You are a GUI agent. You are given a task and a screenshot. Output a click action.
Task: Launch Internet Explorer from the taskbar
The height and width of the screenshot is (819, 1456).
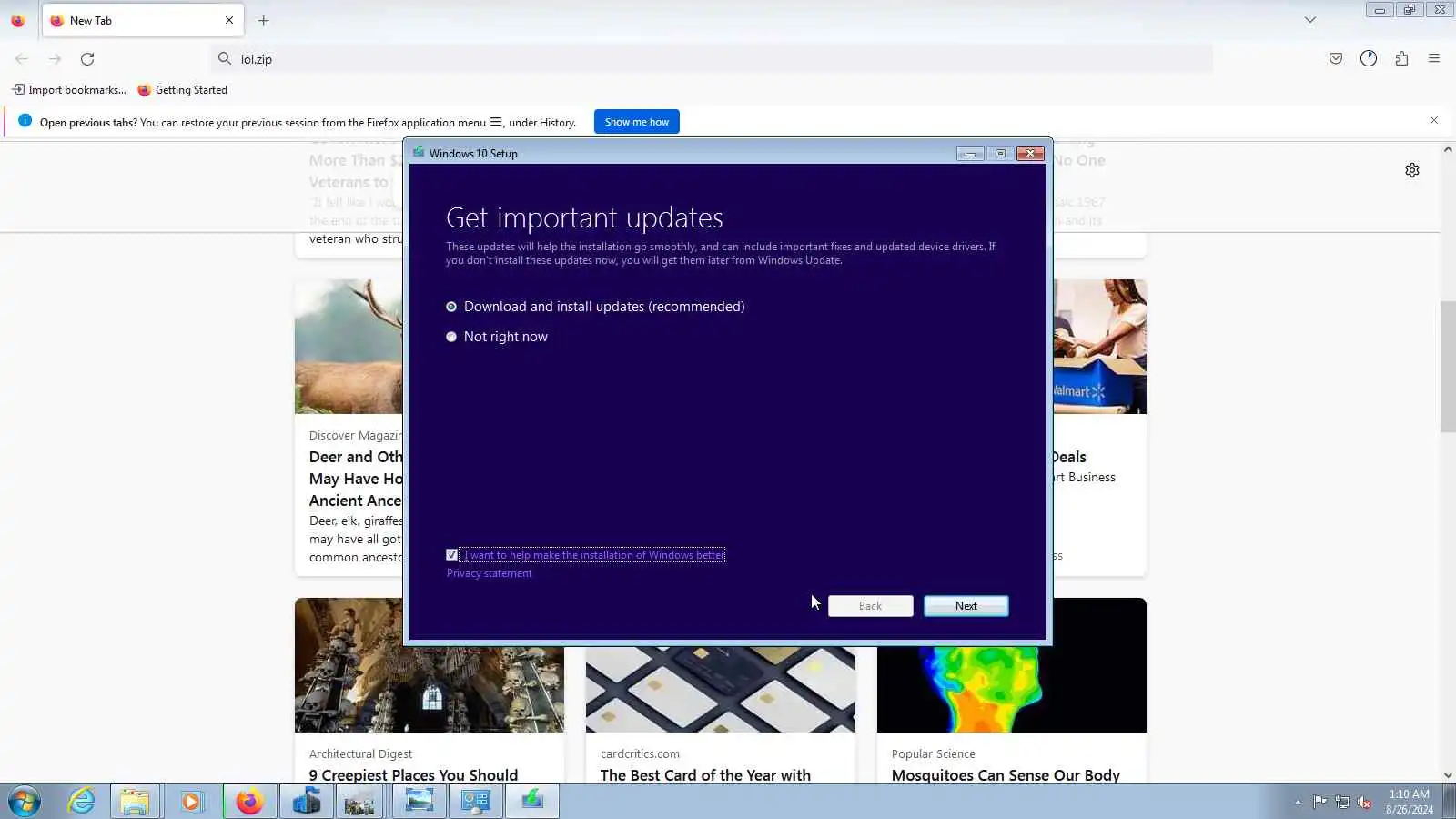tap(81, 802)
